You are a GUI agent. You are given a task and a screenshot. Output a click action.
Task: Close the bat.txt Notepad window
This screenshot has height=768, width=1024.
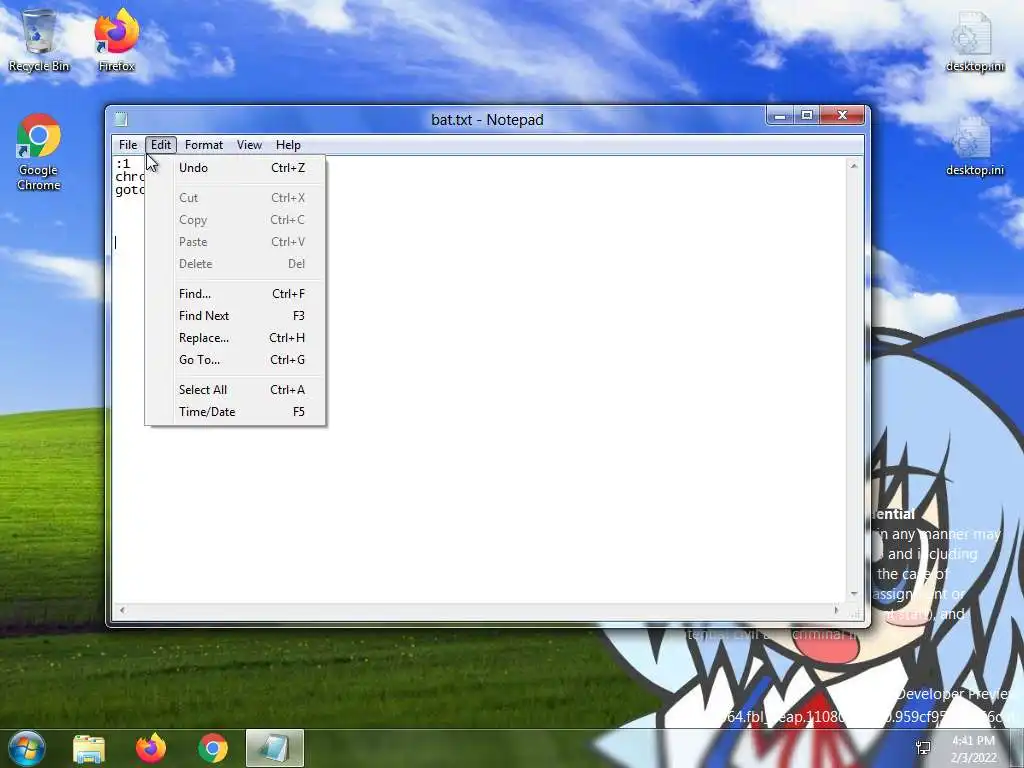[842, 116]
